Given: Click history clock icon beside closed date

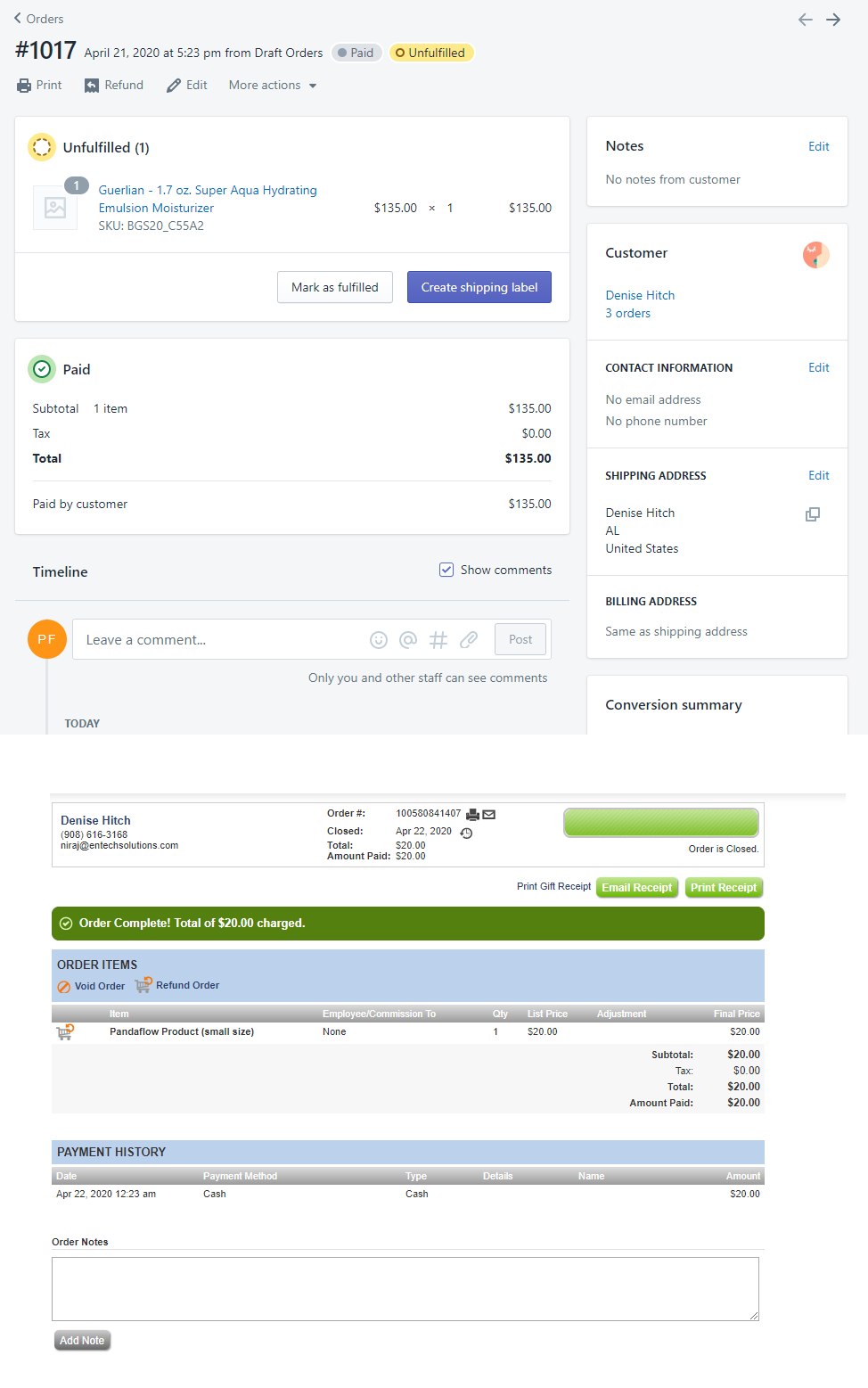Looking at the screenshot, I should [x=466, y=833].
